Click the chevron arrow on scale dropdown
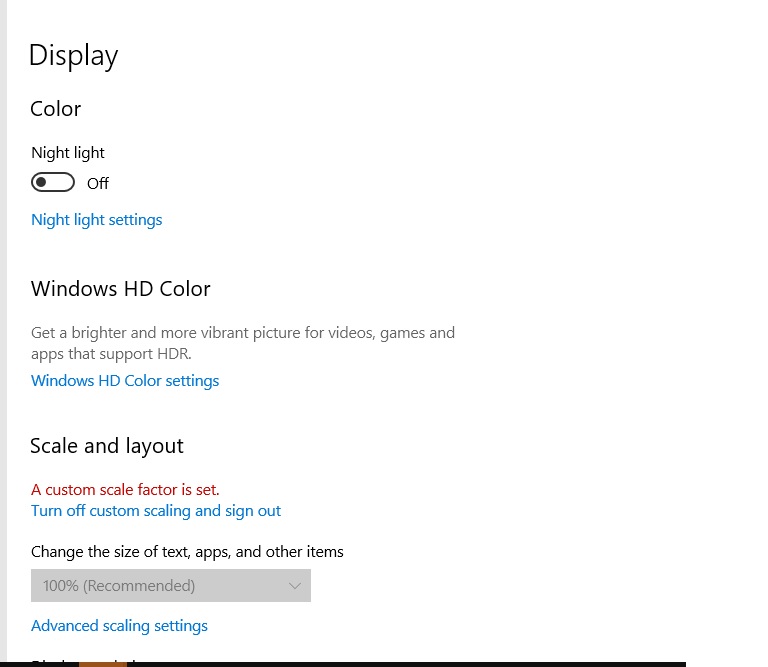 click(x=295, y=586)
